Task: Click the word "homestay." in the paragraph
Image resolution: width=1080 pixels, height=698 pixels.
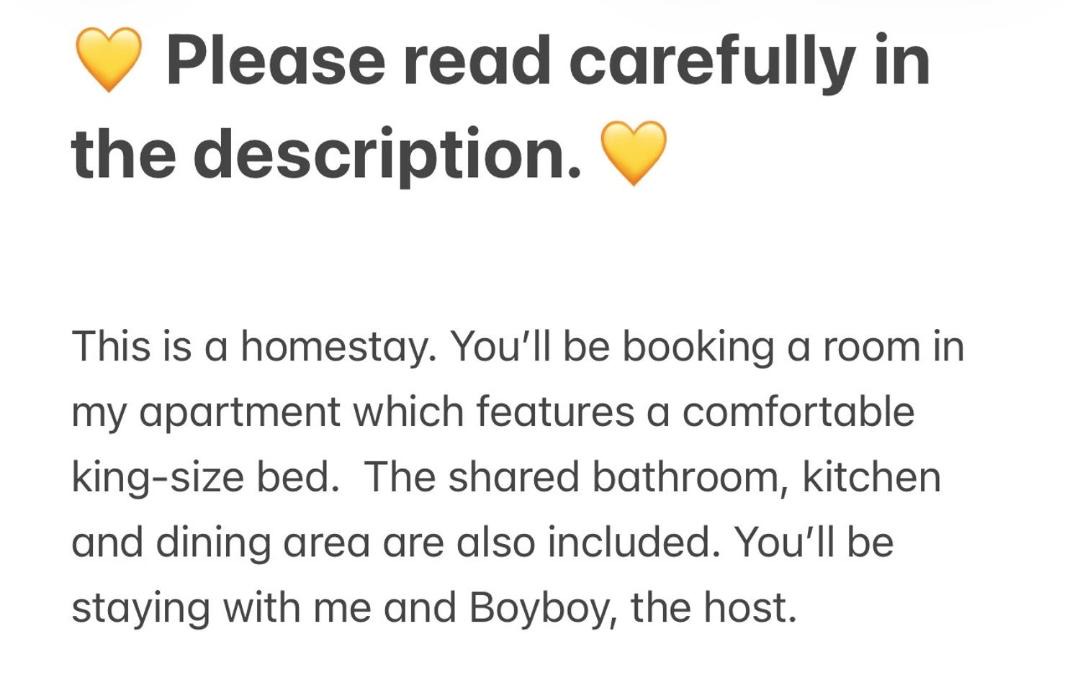Action: pyautogui.click(x=338, y=347)
